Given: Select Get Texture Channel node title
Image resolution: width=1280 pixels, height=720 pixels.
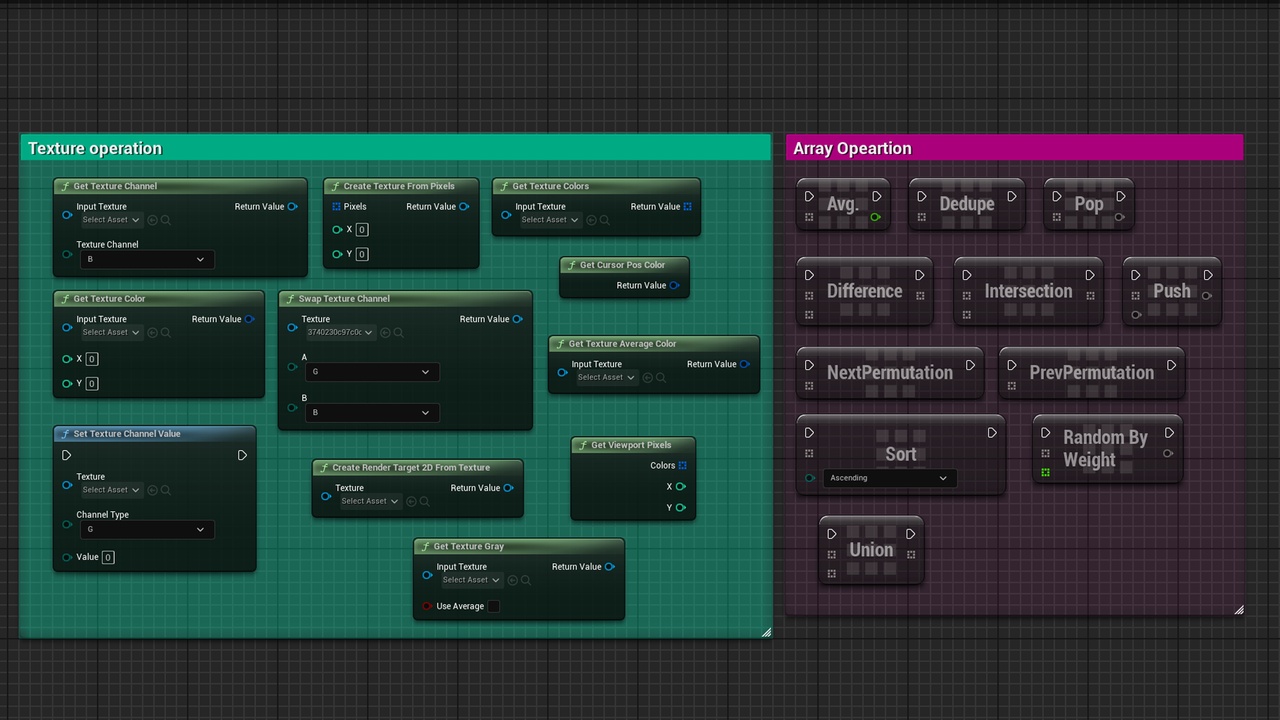Looking at the screenshot, I should (x=115, y=186).
